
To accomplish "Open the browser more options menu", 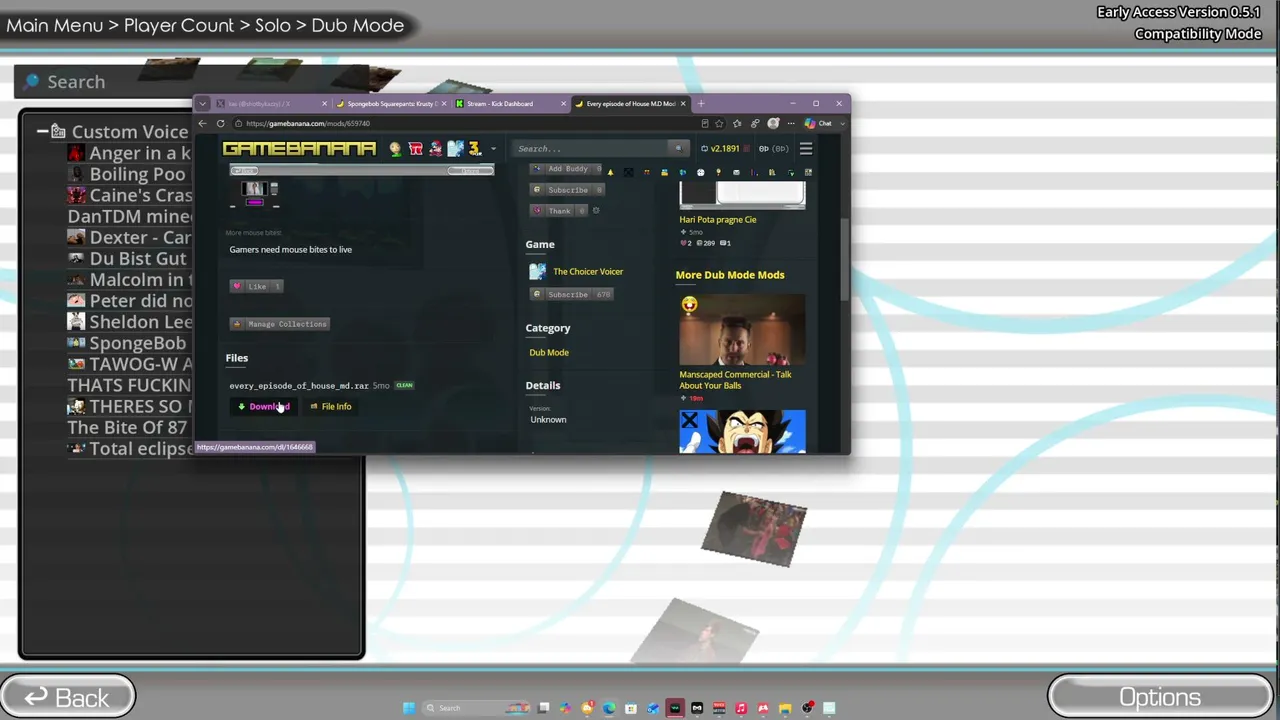I will click(x=790, y=124).
